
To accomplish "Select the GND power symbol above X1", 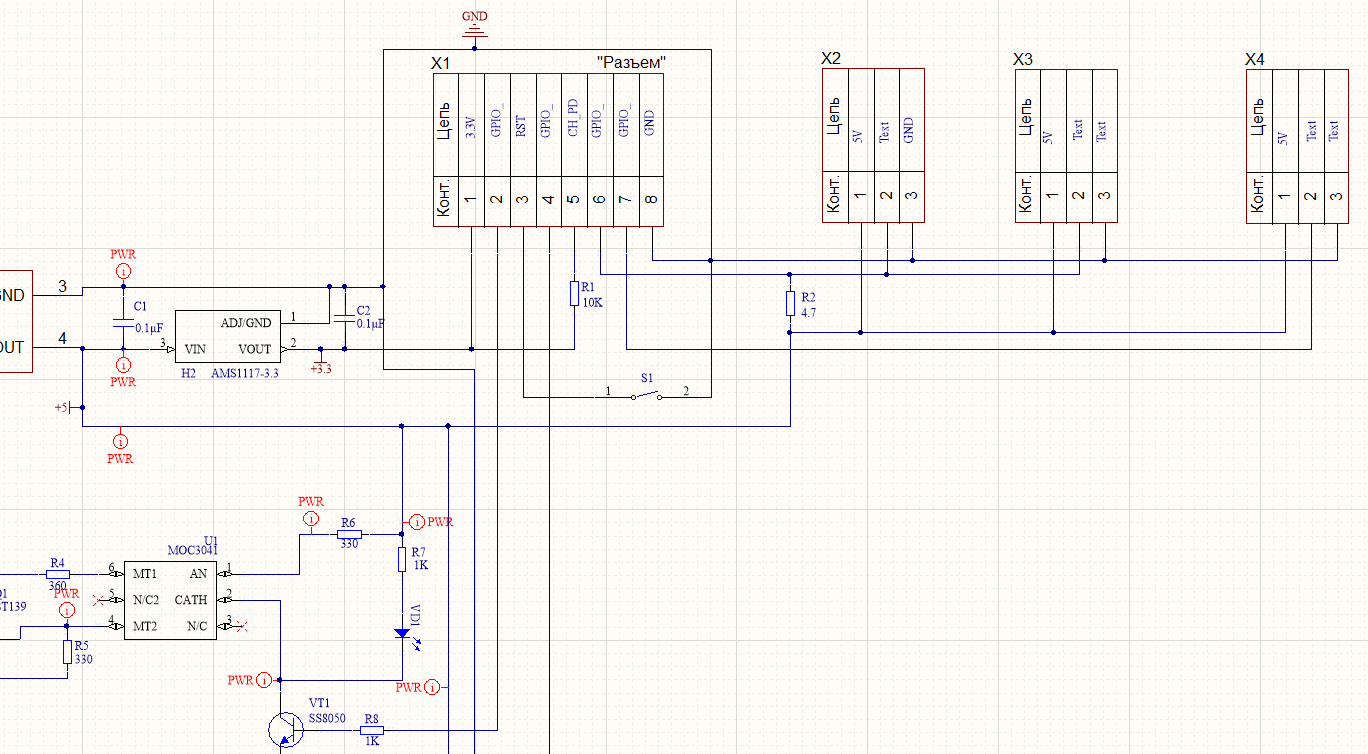I will pyautogui.click(x=476, y=28).
